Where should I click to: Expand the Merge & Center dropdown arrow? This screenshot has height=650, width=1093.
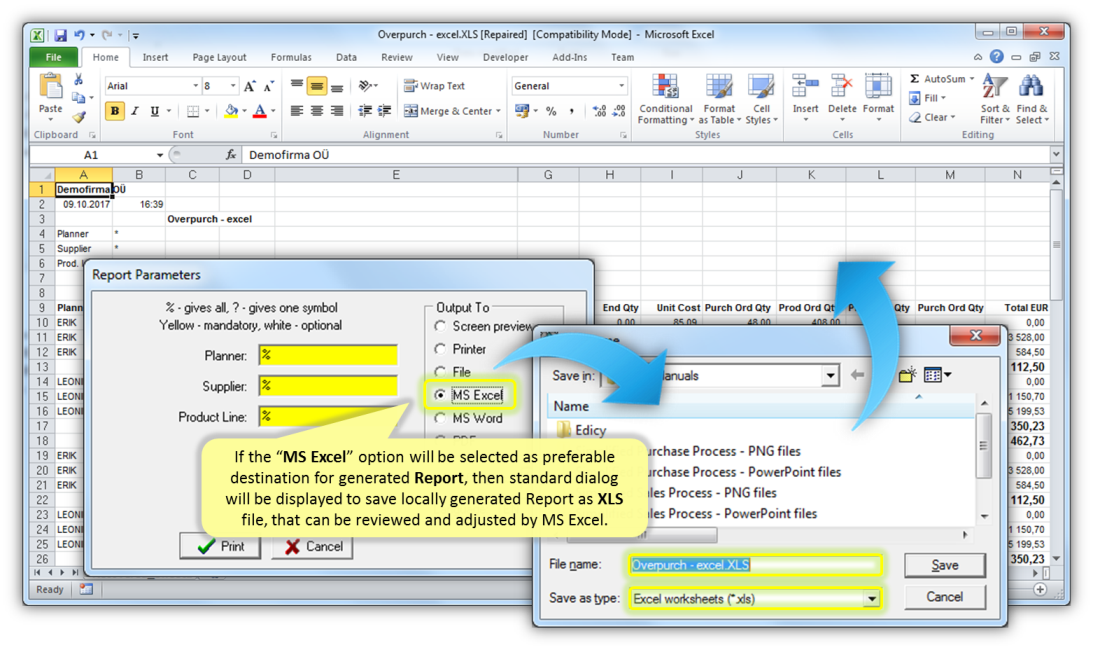[x=498, y=111]
